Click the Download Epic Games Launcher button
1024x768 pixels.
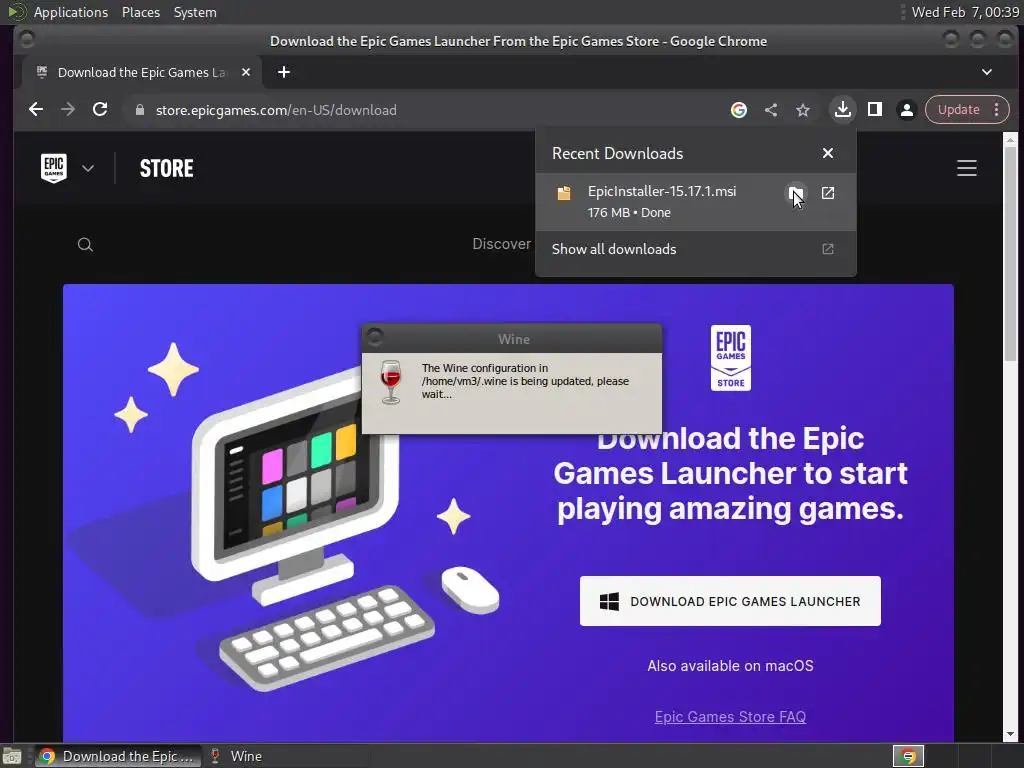(x=730, y=601)
